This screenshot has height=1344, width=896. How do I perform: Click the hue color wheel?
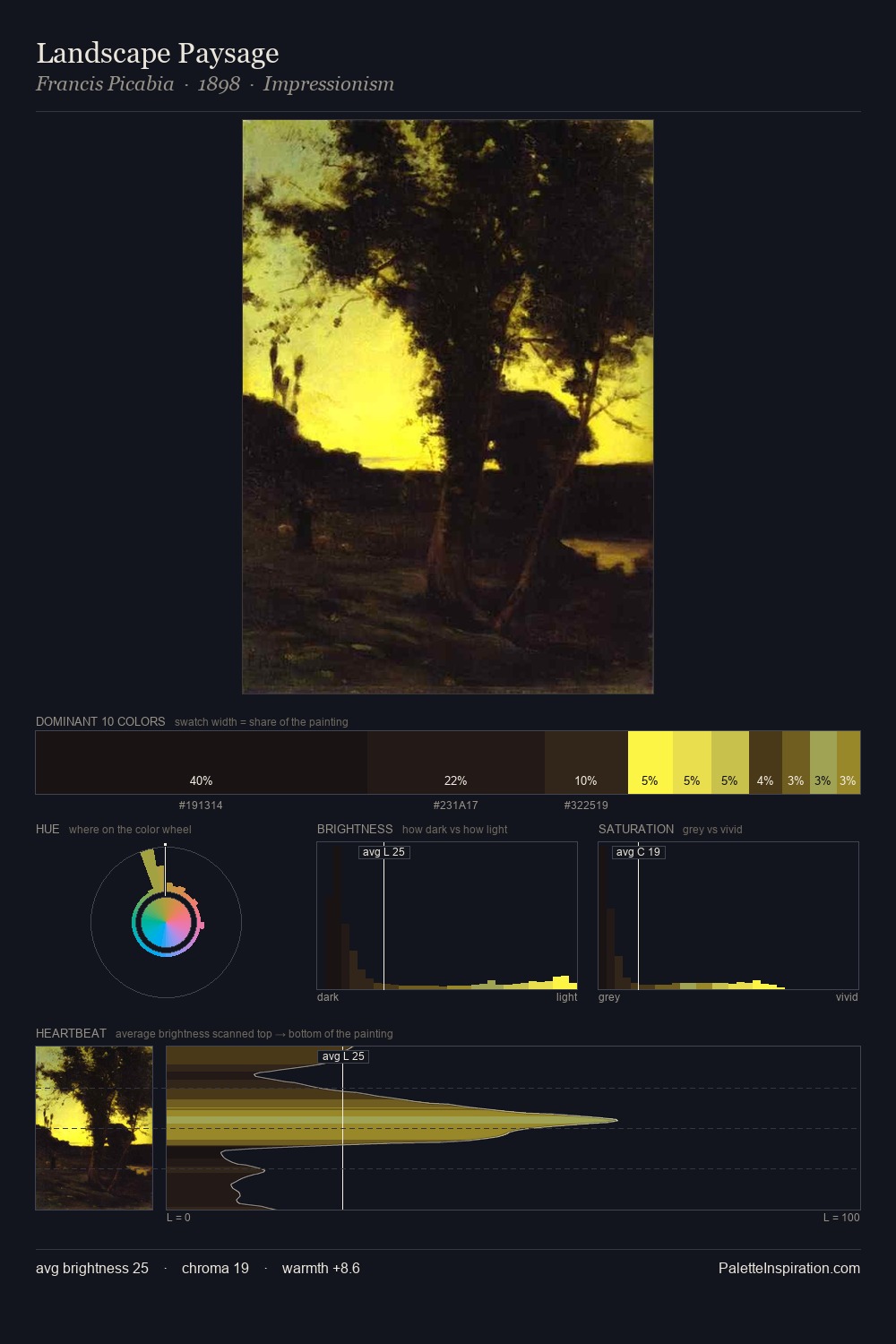166,922
